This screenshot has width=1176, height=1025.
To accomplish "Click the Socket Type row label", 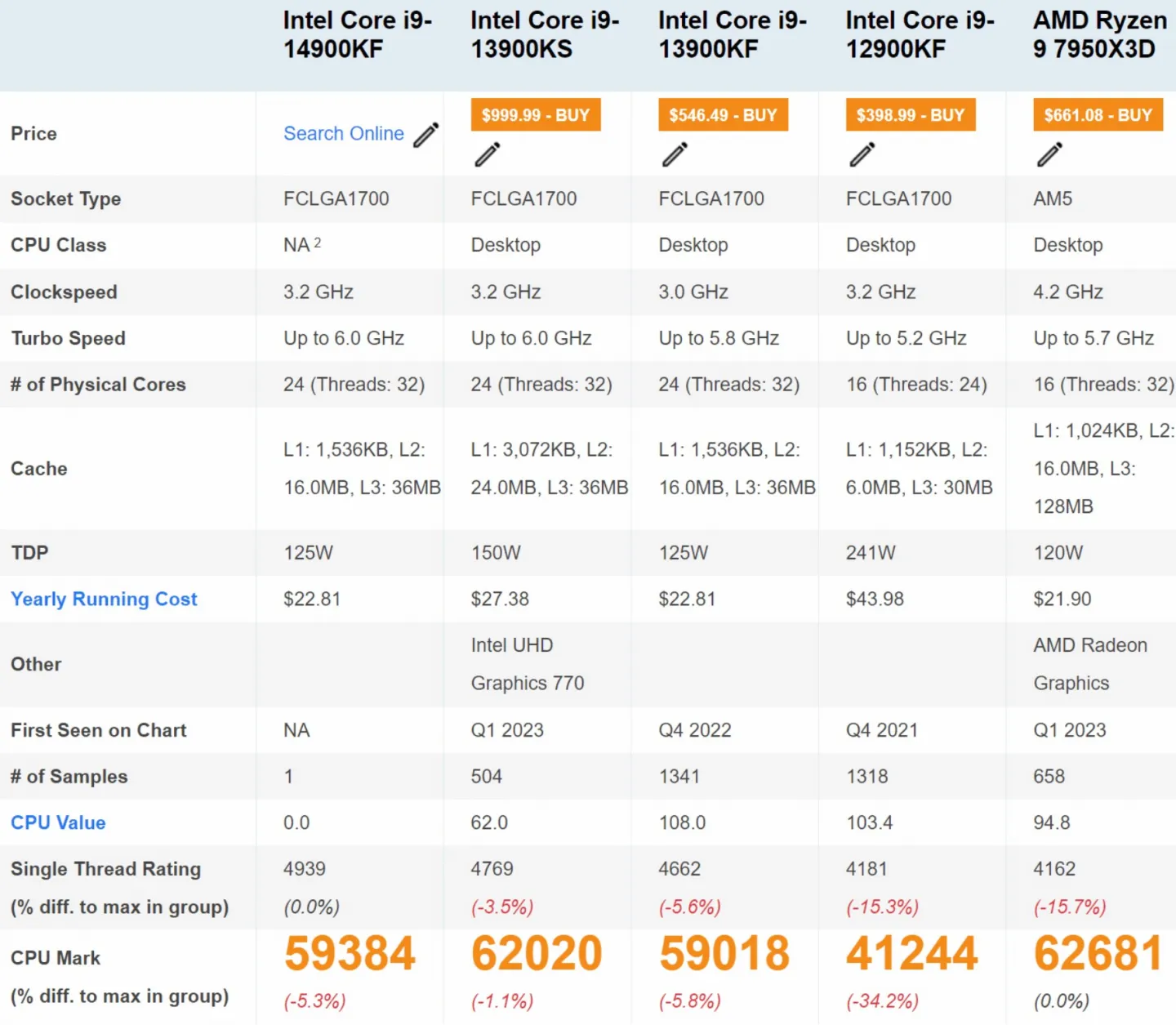I will coord(66,199).
